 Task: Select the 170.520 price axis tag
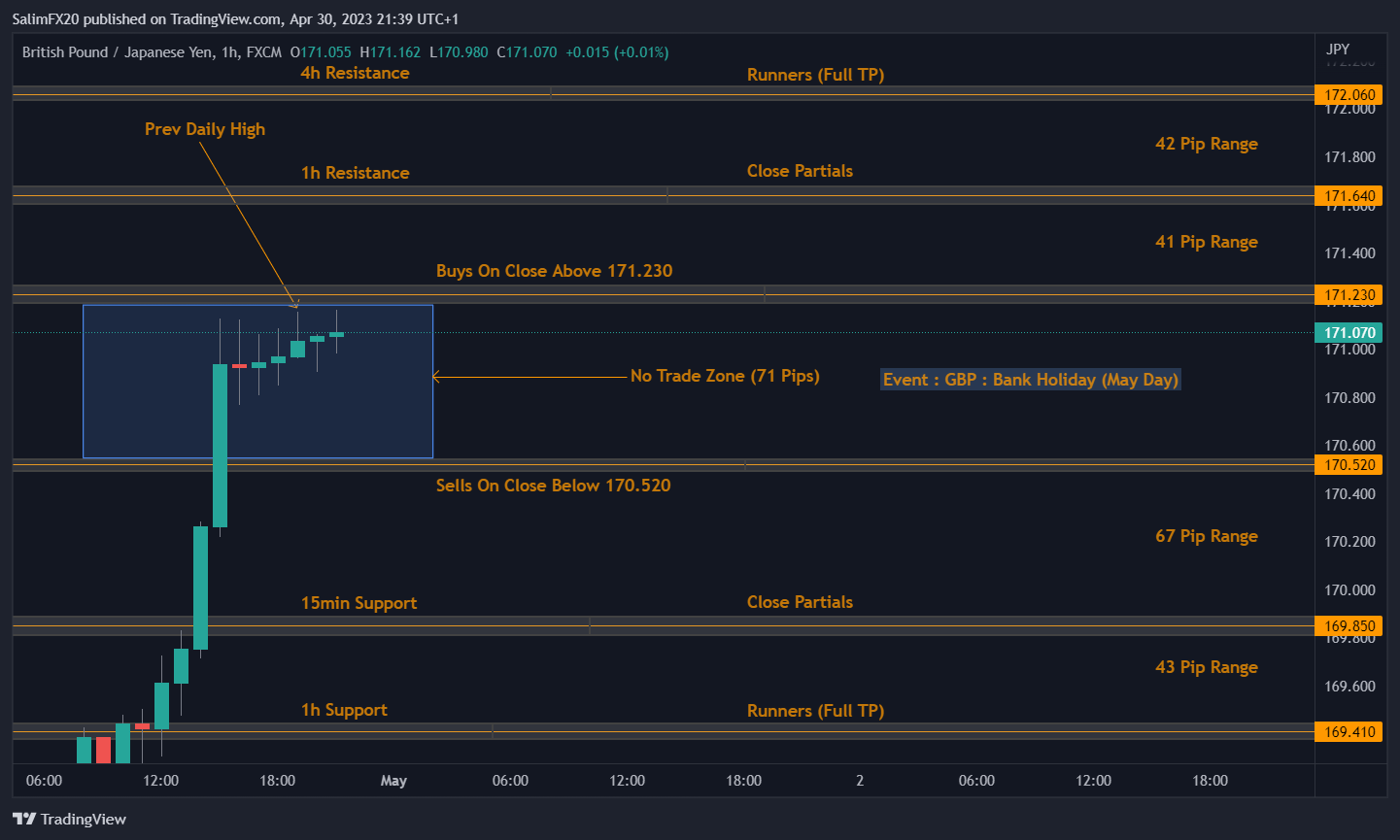1349,465
